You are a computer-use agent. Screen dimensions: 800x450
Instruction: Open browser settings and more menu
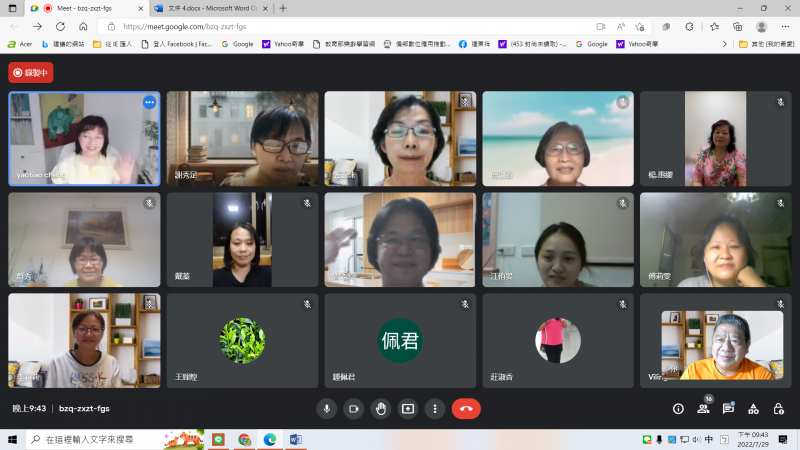pos(785,27)
